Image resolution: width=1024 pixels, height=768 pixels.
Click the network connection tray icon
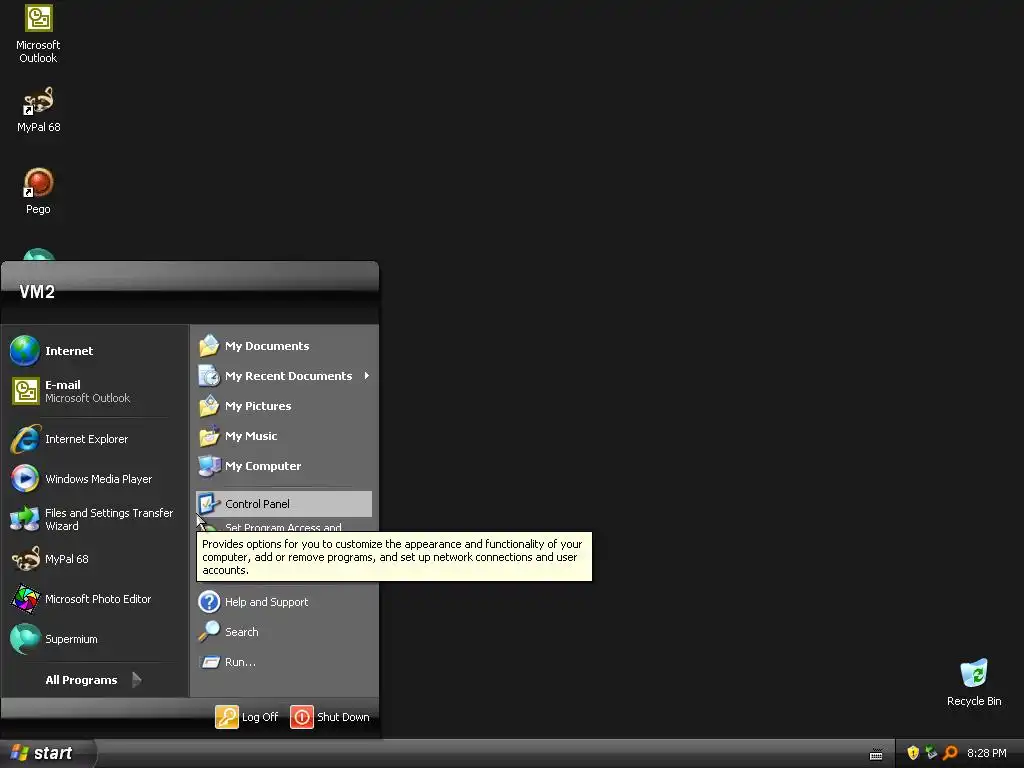pos(931,753)
